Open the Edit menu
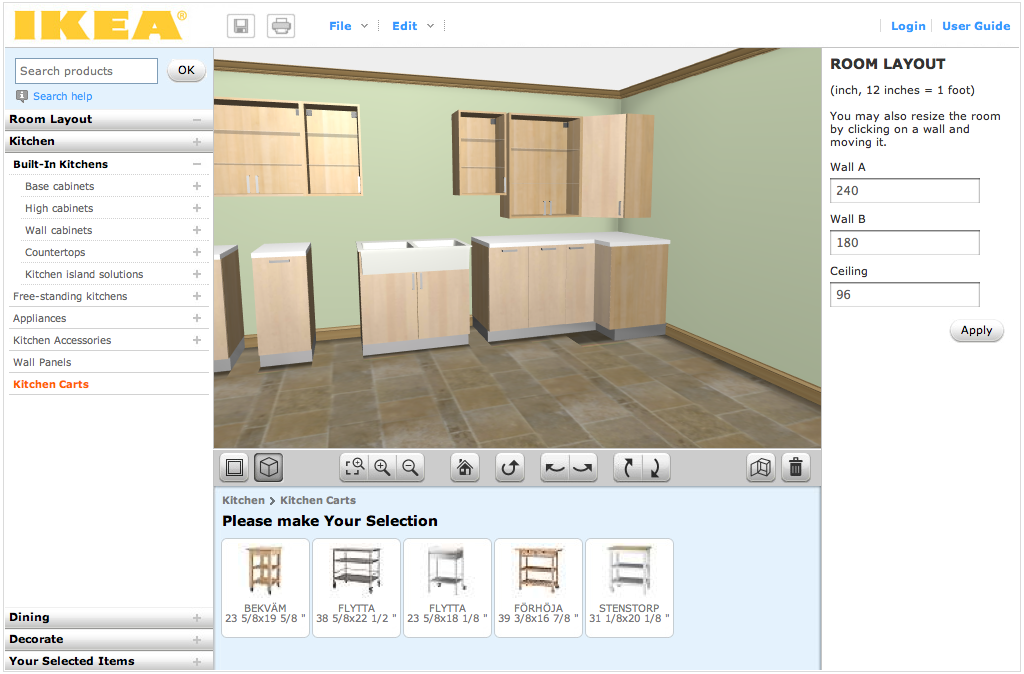This screenshot has height=674, width=1024. click(404, 26)
